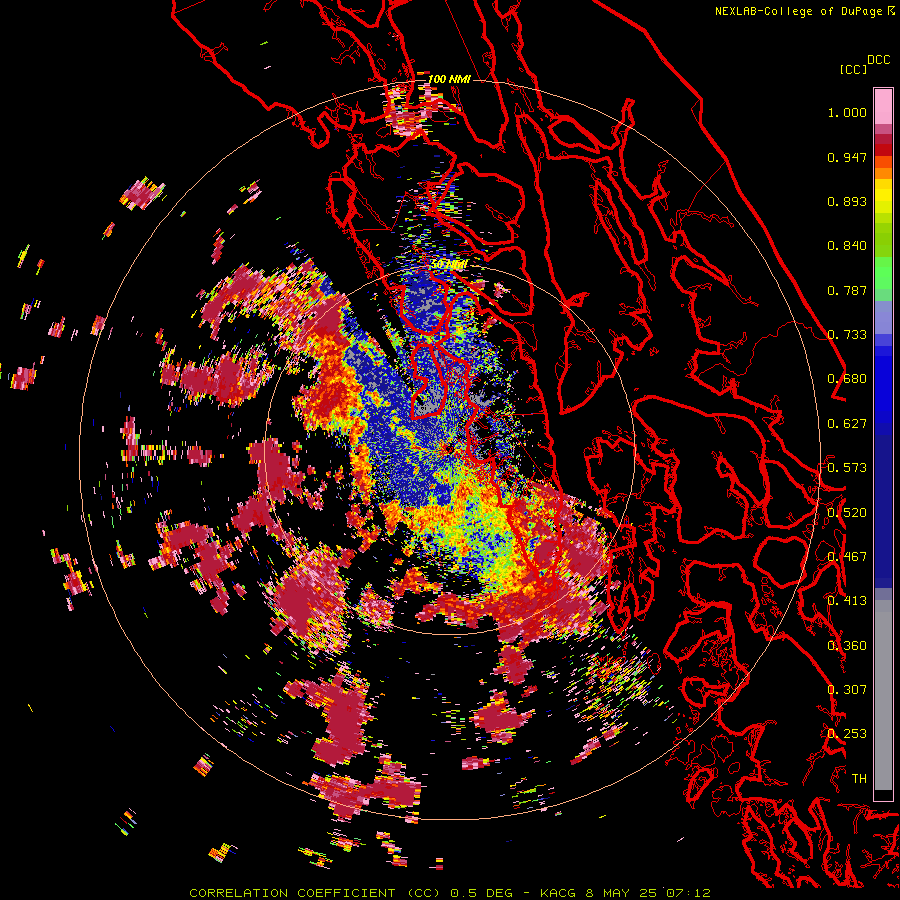Select the 0.733 scale value

[847, 335]
